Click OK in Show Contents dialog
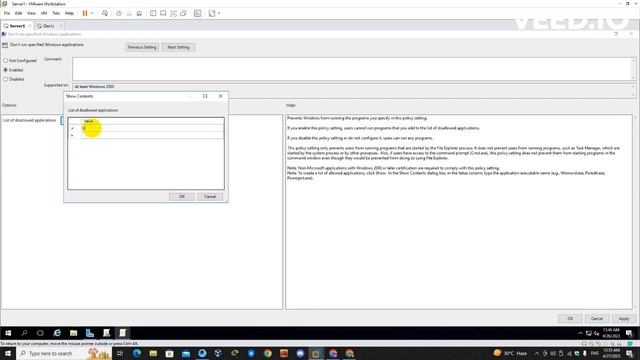 pyautogui.click(x=182, y=197)
